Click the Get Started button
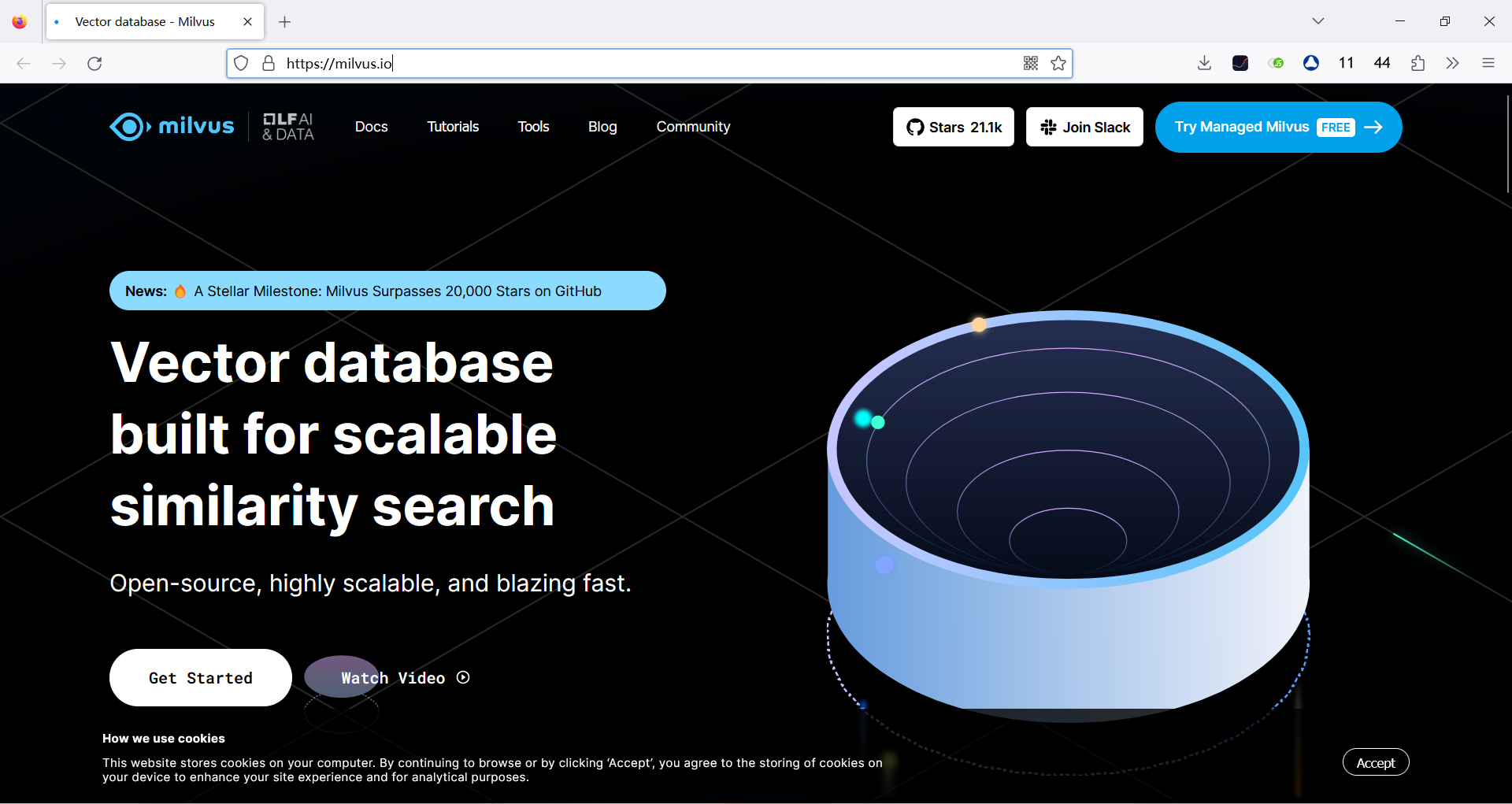Screen dimensions: 1512x804 tap(201, 678)
